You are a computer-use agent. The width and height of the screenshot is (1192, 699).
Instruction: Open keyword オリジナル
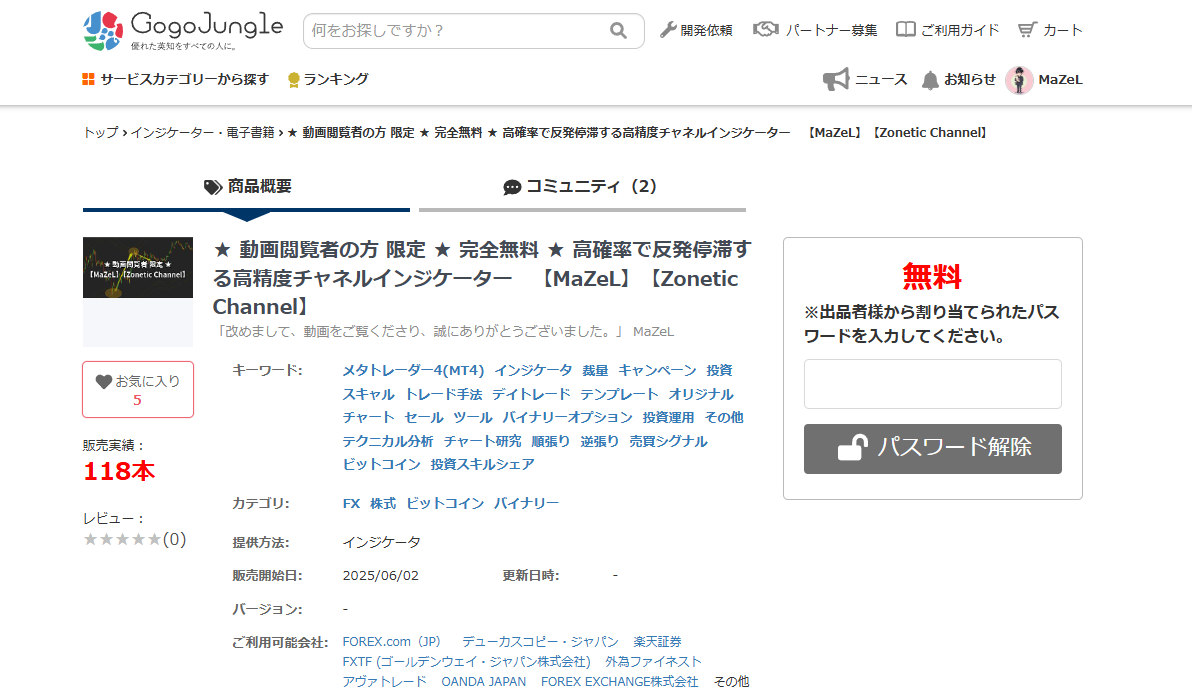click(x=701, y=395)
